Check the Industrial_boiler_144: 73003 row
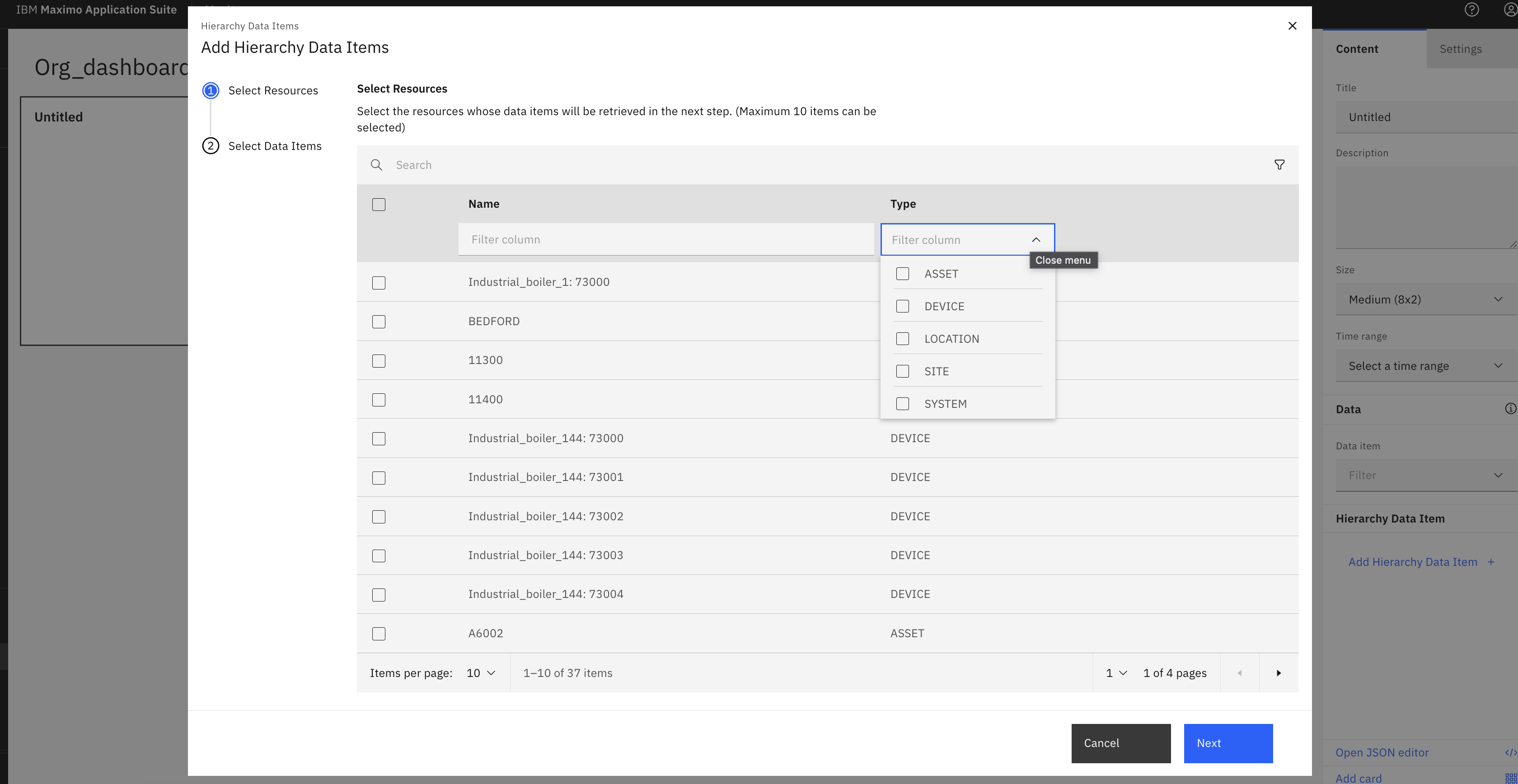 point(379,556)
